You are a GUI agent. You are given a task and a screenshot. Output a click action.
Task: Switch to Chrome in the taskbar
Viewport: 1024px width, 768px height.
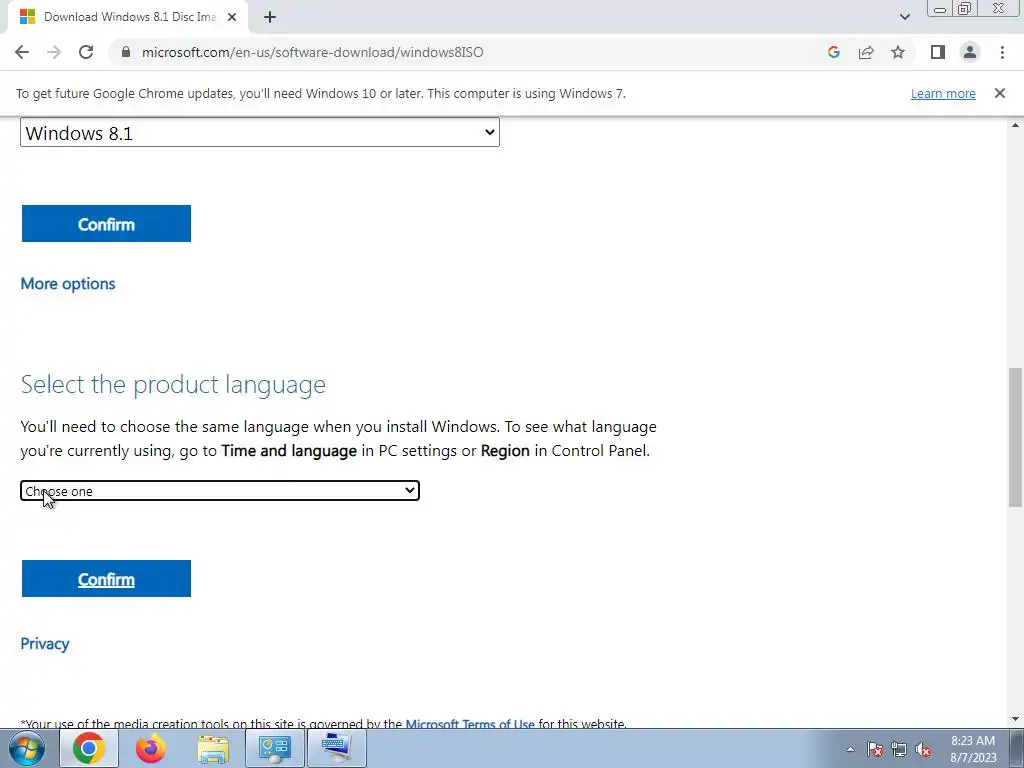tap(89, 748)
